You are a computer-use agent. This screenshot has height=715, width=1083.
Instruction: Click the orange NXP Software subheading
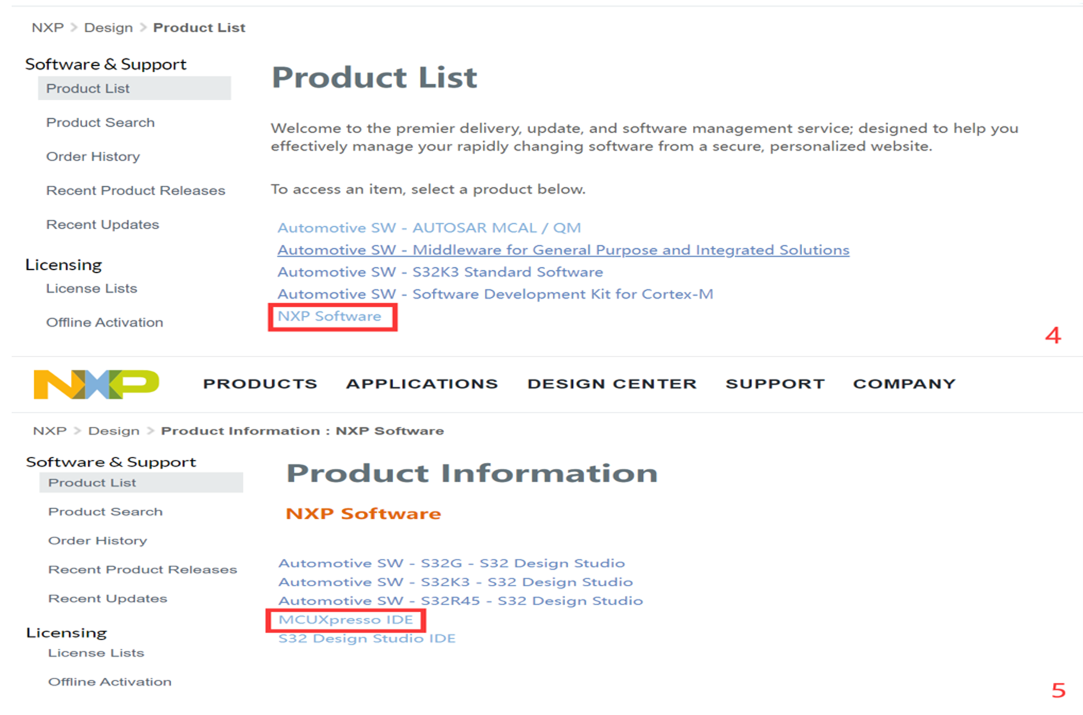(x=363, y=514)
